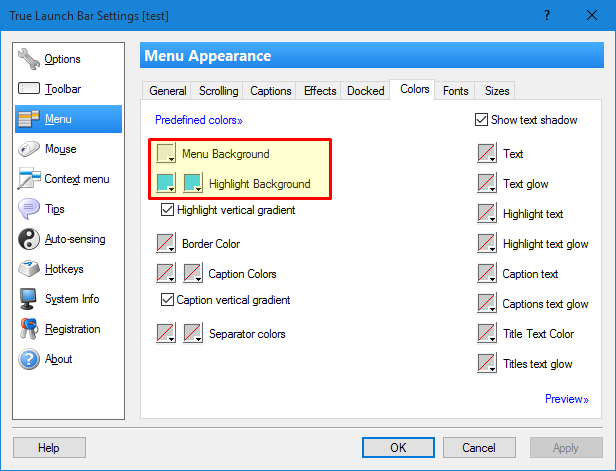Go to Mouse settings
Viewport: 616px width, 471px height.
60,149
